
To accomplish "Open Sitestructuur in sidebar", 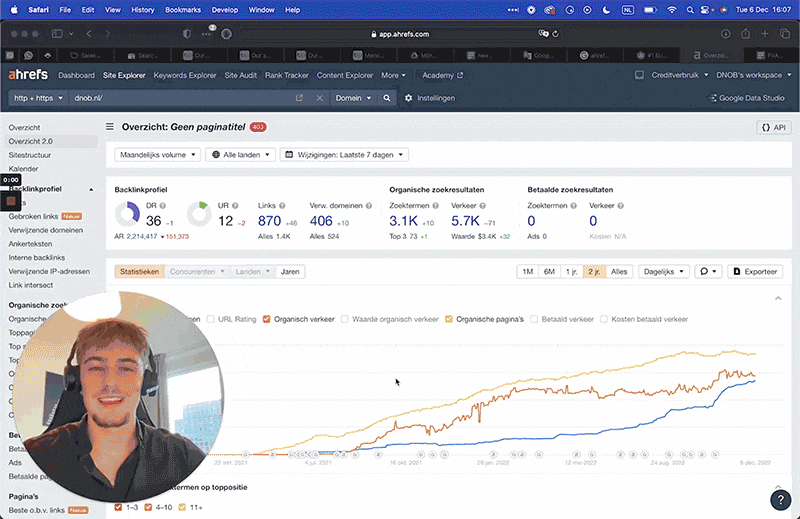I will (30, 155).
